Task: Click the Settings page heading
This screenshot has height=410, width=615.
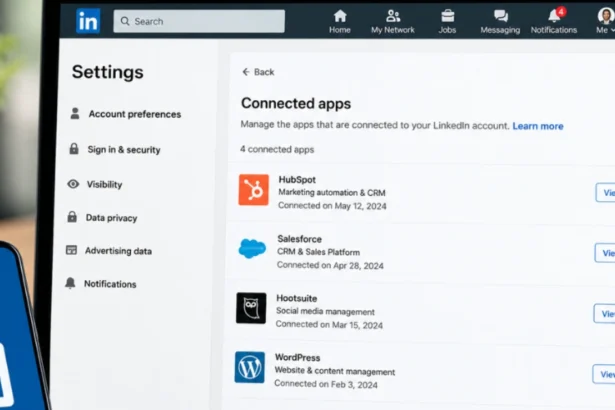Action: click(107, 72)
